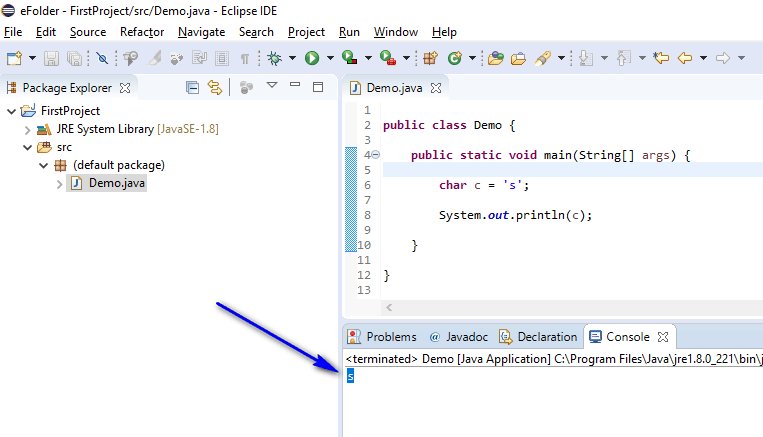
Task: Click the green Run button
Action: coord(312,58)
